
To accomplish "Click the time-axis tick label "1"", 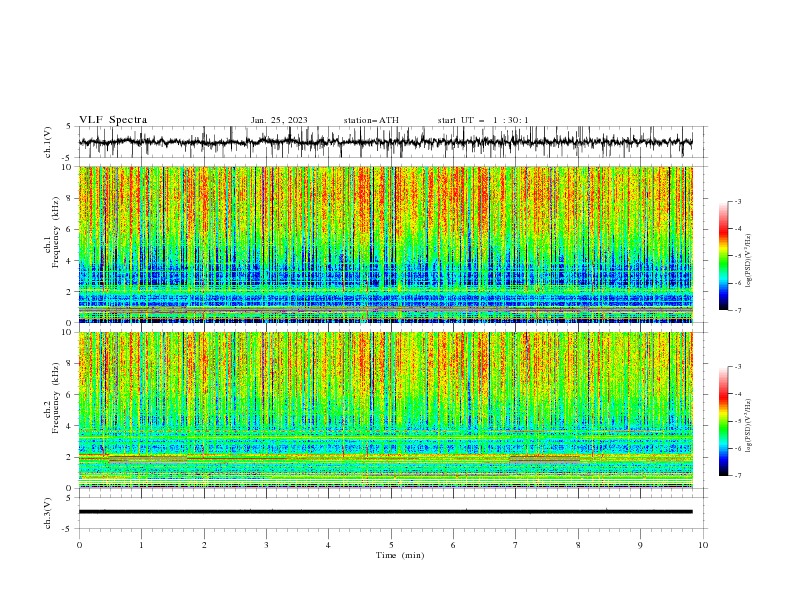I will pyautogui.click(x=141, y=545).
